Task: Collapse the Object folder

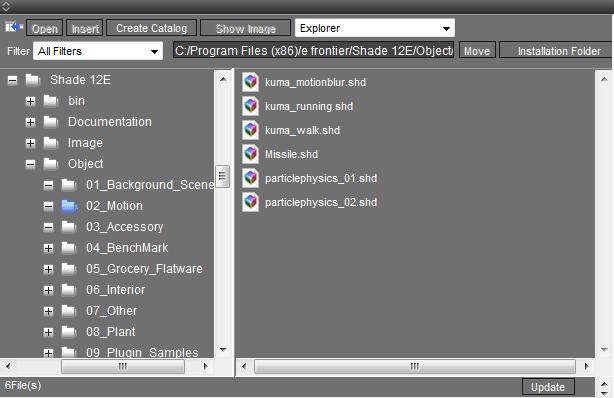Action: point(31,164)
